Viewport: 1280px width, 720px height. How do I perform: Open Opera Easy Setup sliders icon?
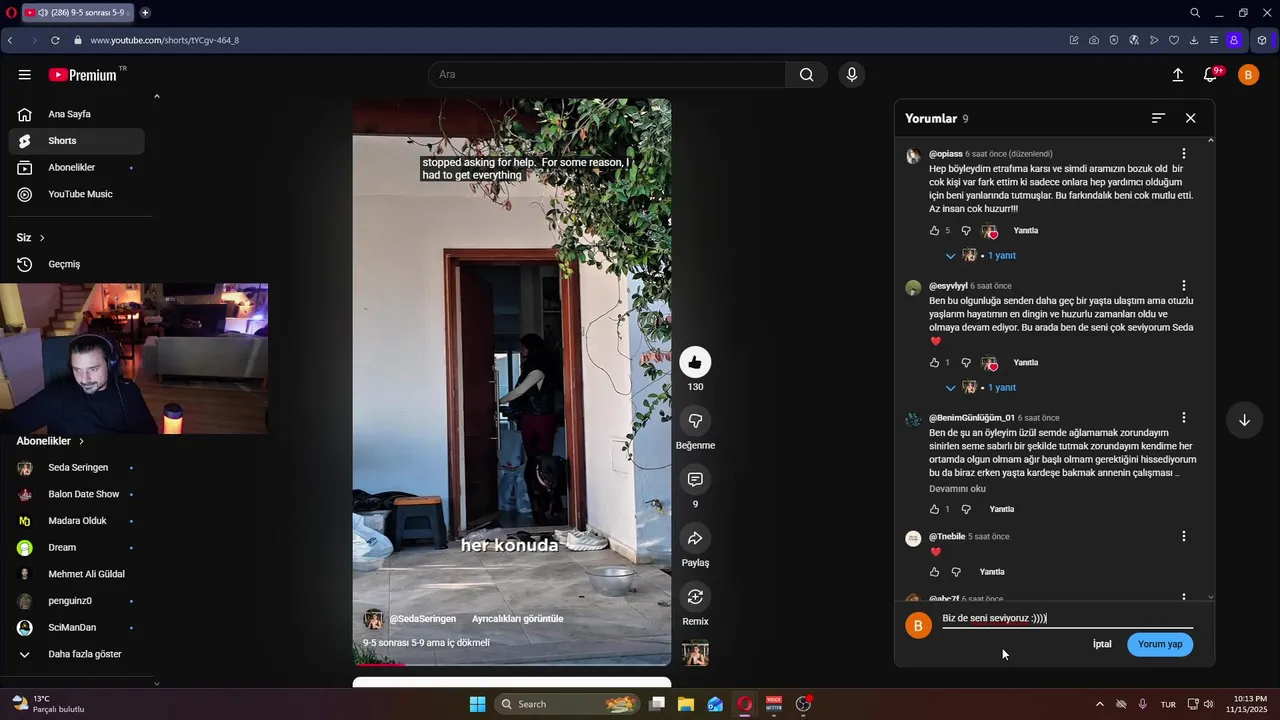(x=1214, y=40)
